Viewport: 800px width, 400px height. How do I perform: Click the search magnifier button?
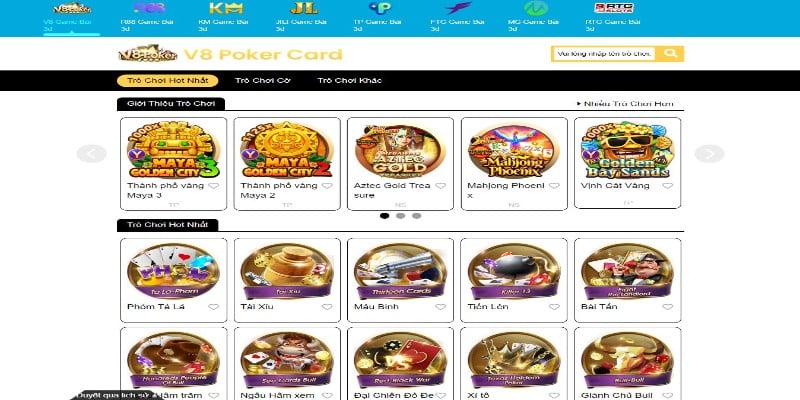(669, 54)
